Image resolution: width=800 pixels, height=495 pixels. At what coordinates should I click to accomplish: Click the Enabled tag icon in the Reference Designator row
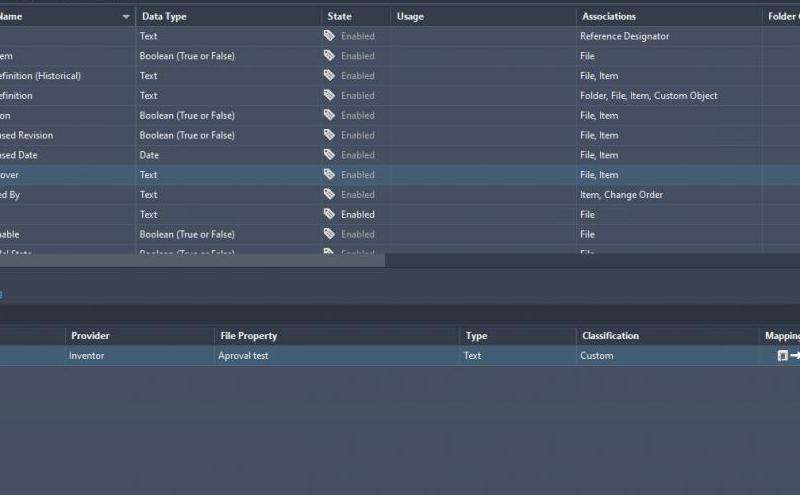(329, 36)
